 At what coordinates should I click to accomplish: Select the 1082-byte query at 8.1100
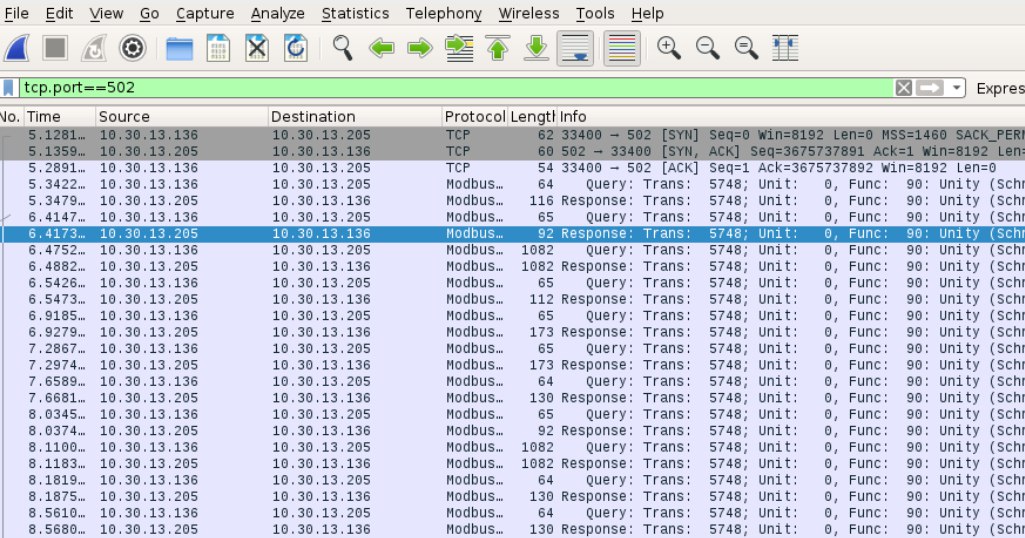point(512,447)
